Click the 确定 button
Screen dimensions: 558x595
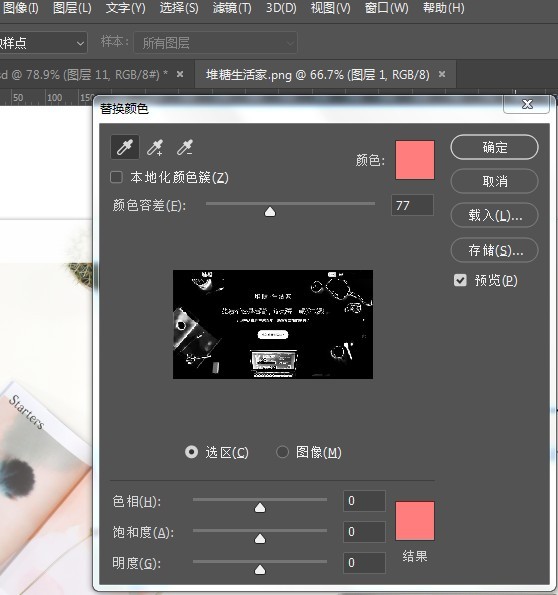pos(494,147)
